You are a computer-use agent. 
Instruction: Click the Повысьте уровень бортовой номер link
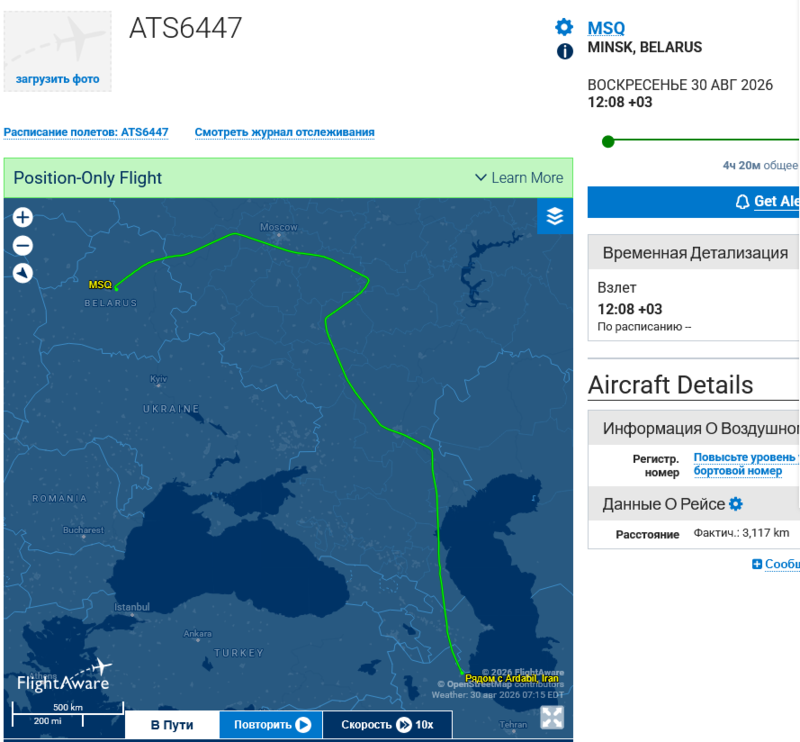coord(744,464)
